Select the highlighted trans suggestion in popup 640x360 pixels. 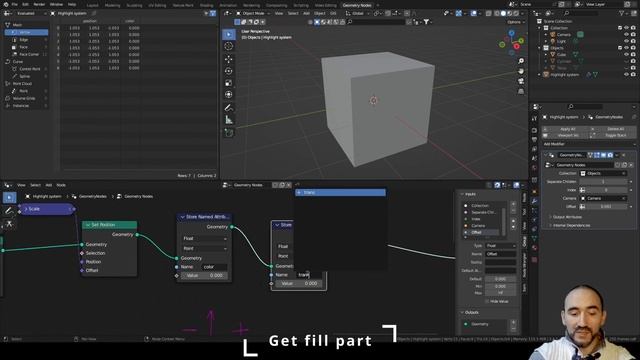340,192
